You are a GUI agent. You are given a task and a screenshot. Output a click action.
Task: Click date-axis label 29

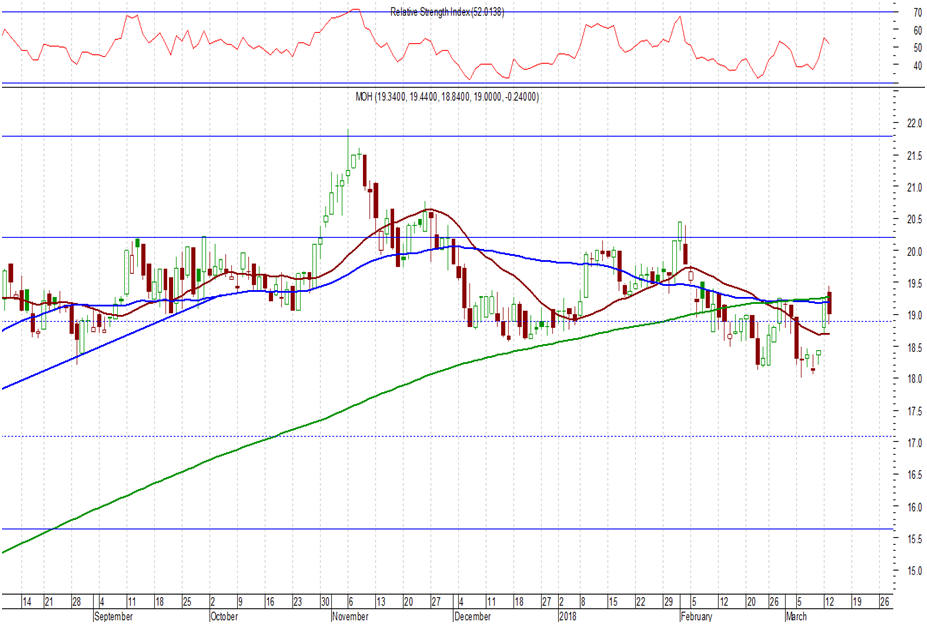click(668, 602)
